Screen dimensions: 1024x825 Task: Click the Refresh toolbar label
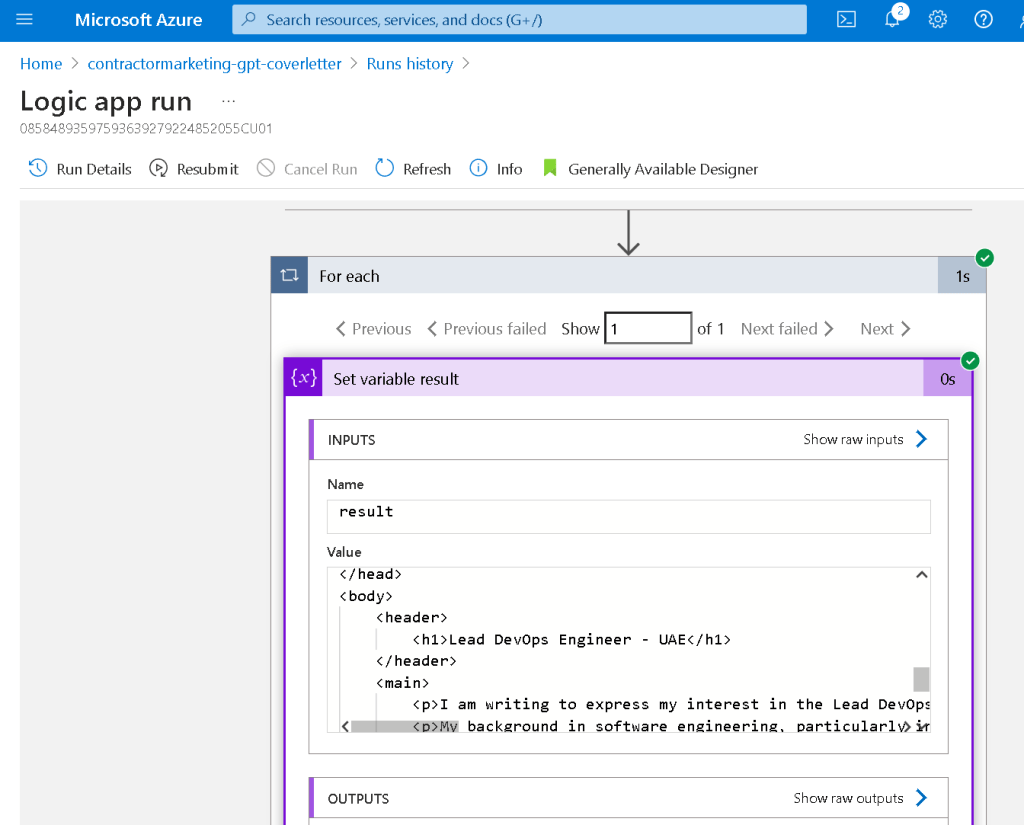(427, 169)
